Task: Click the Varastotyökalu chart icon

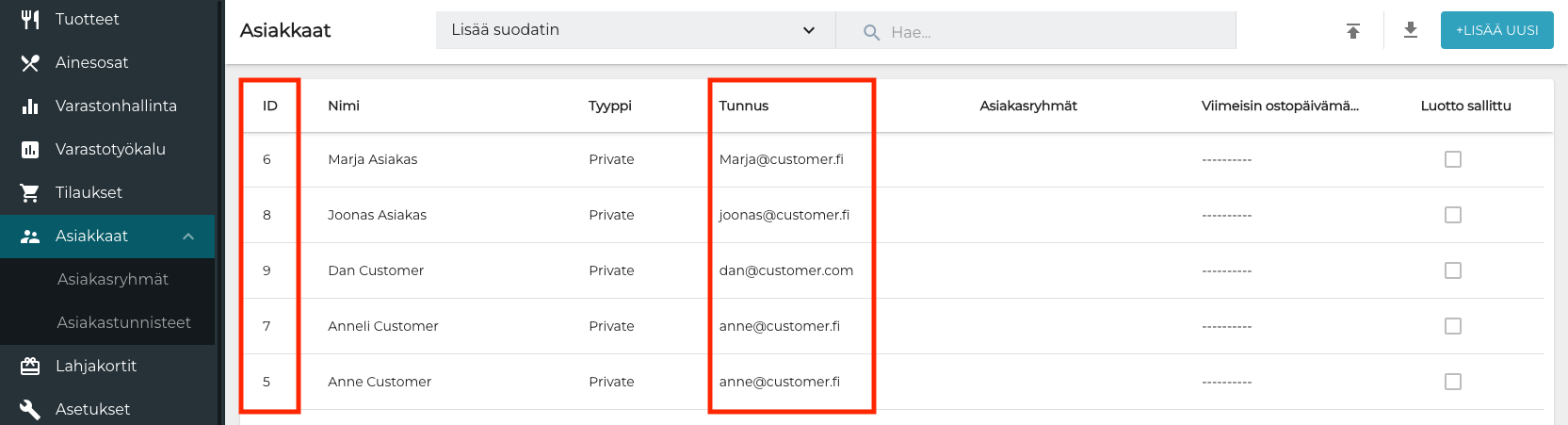Action: [30, 149]
